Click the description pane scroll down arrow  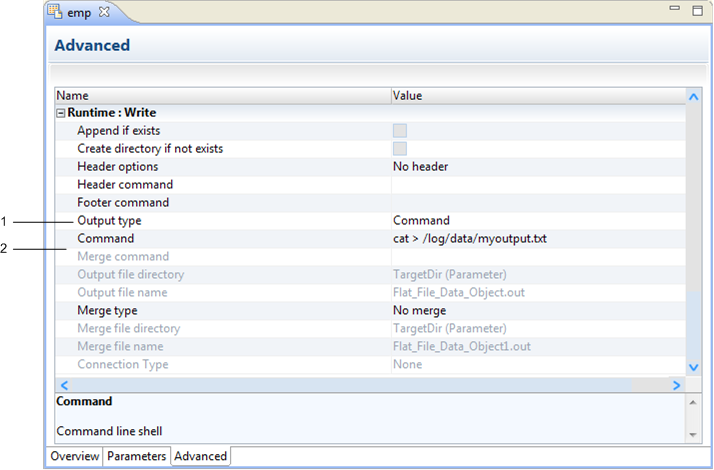693,435
